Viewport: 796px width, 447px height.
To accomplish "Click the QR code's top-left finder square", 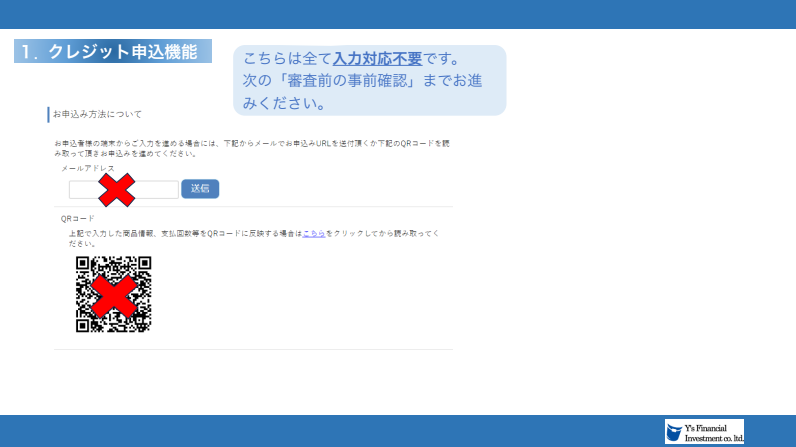I will (x=85, y=265).
